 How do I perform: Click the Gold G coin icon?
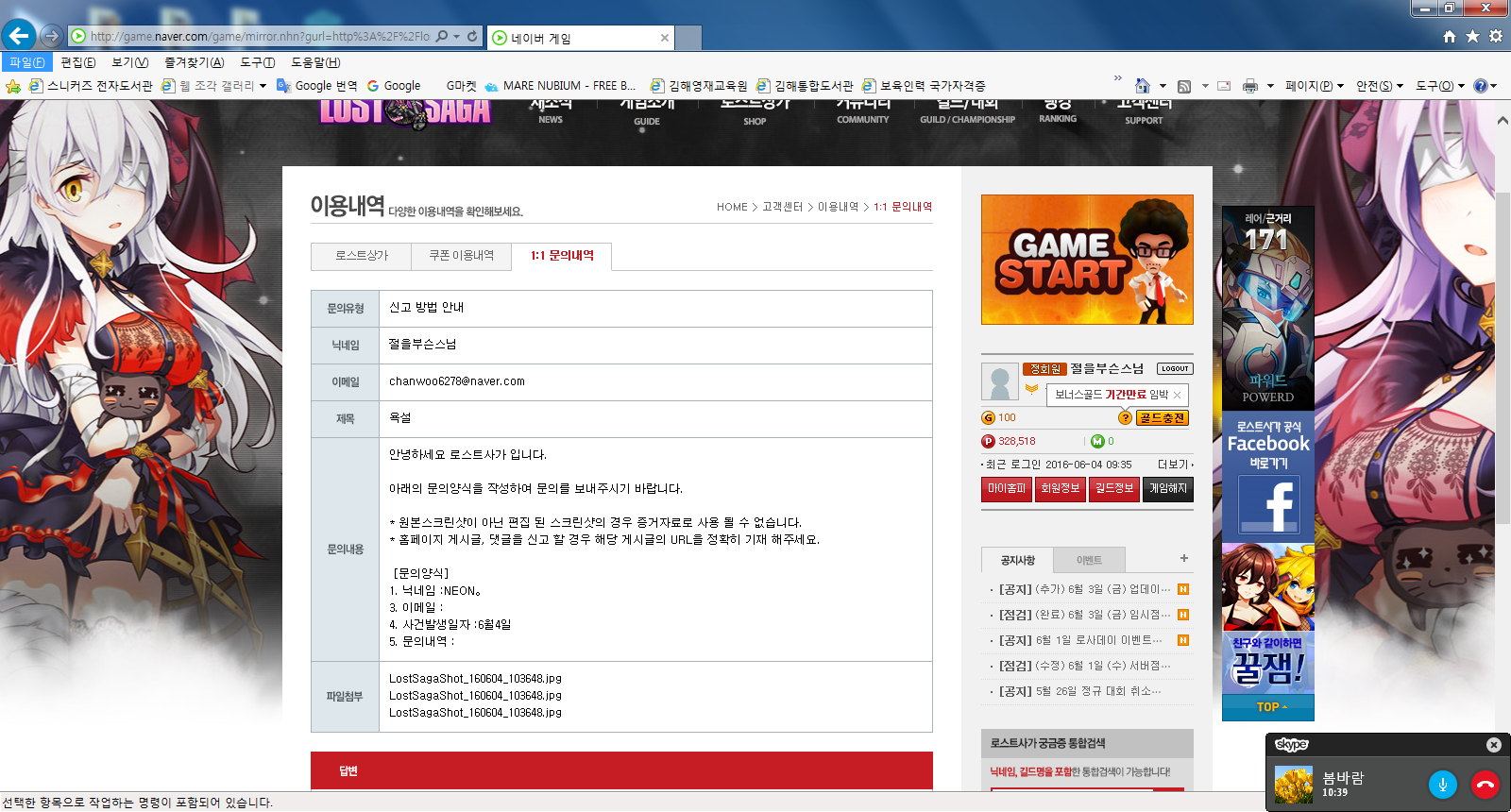click(989, 417)
